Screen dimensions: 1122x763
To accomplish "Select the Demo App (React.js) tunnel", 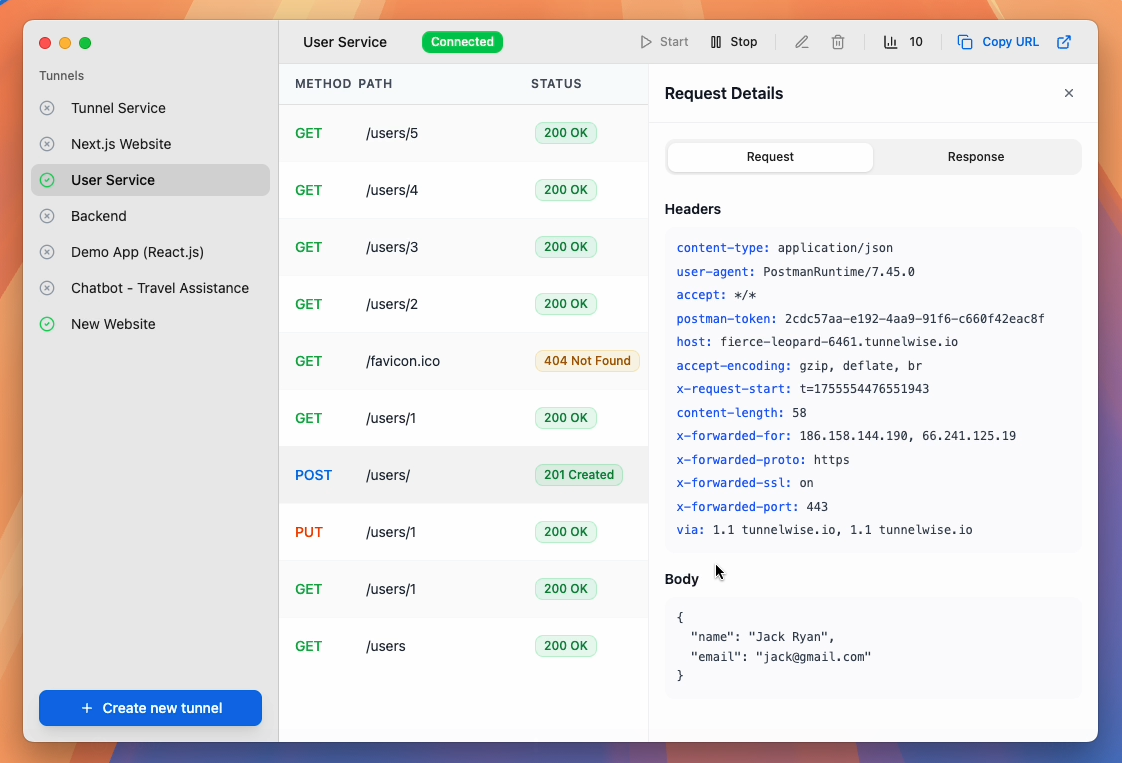I will click(x=135, y=252).
